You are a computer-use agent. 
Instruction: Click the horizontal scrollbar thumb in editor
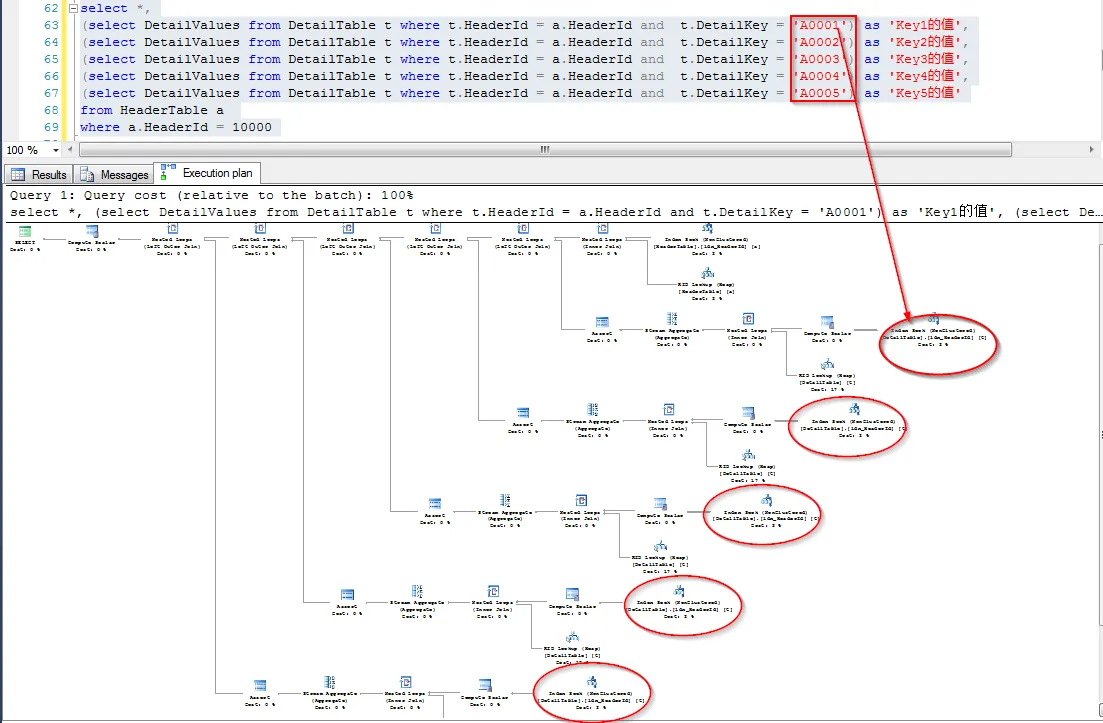point(545,150)
